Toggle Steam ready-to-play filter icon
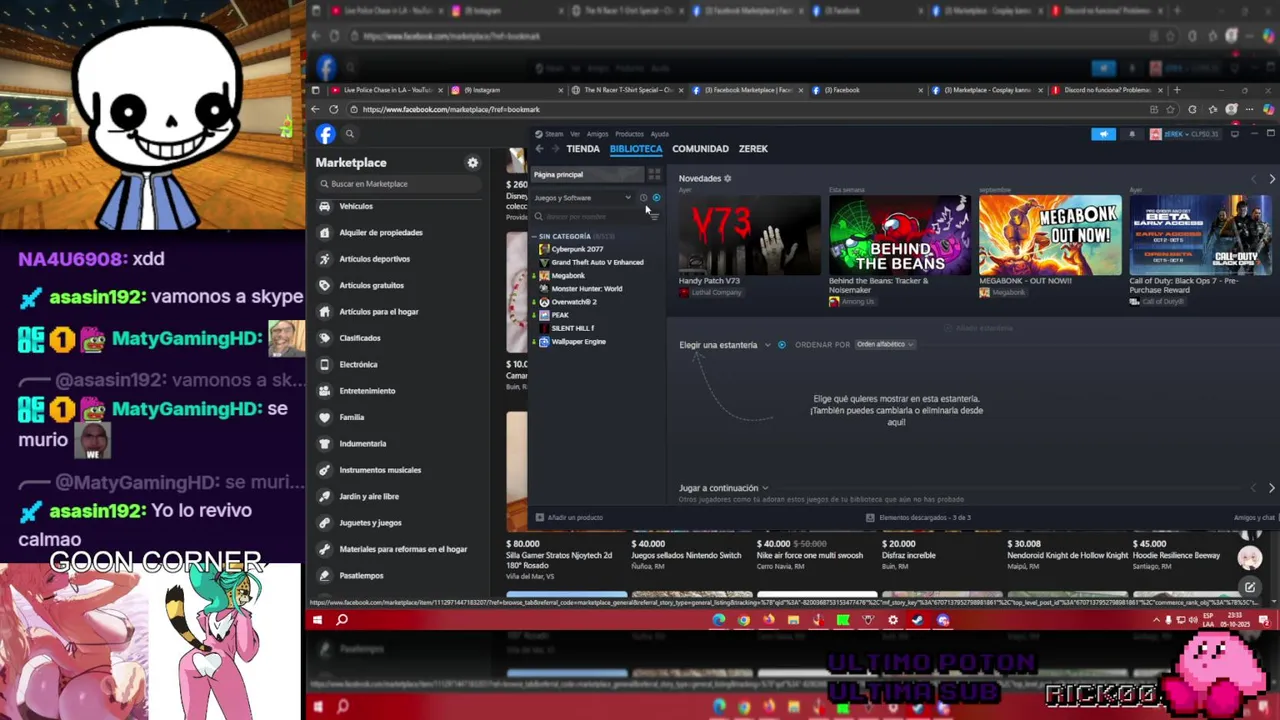1280x720 pixels. [x=656, y=198]
